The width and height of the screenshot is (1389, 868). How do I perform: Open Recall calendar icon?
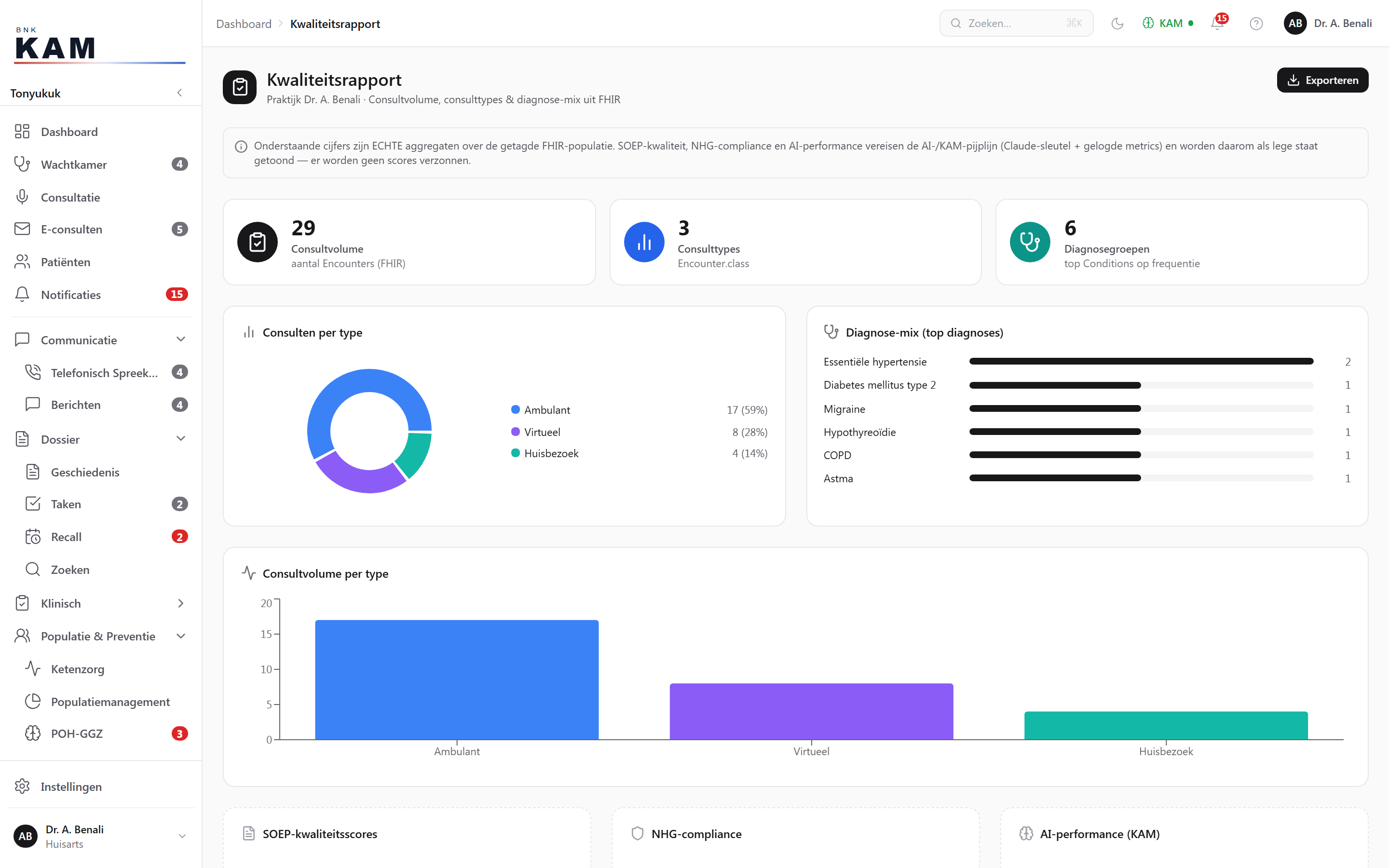click(x=33, y=537)
